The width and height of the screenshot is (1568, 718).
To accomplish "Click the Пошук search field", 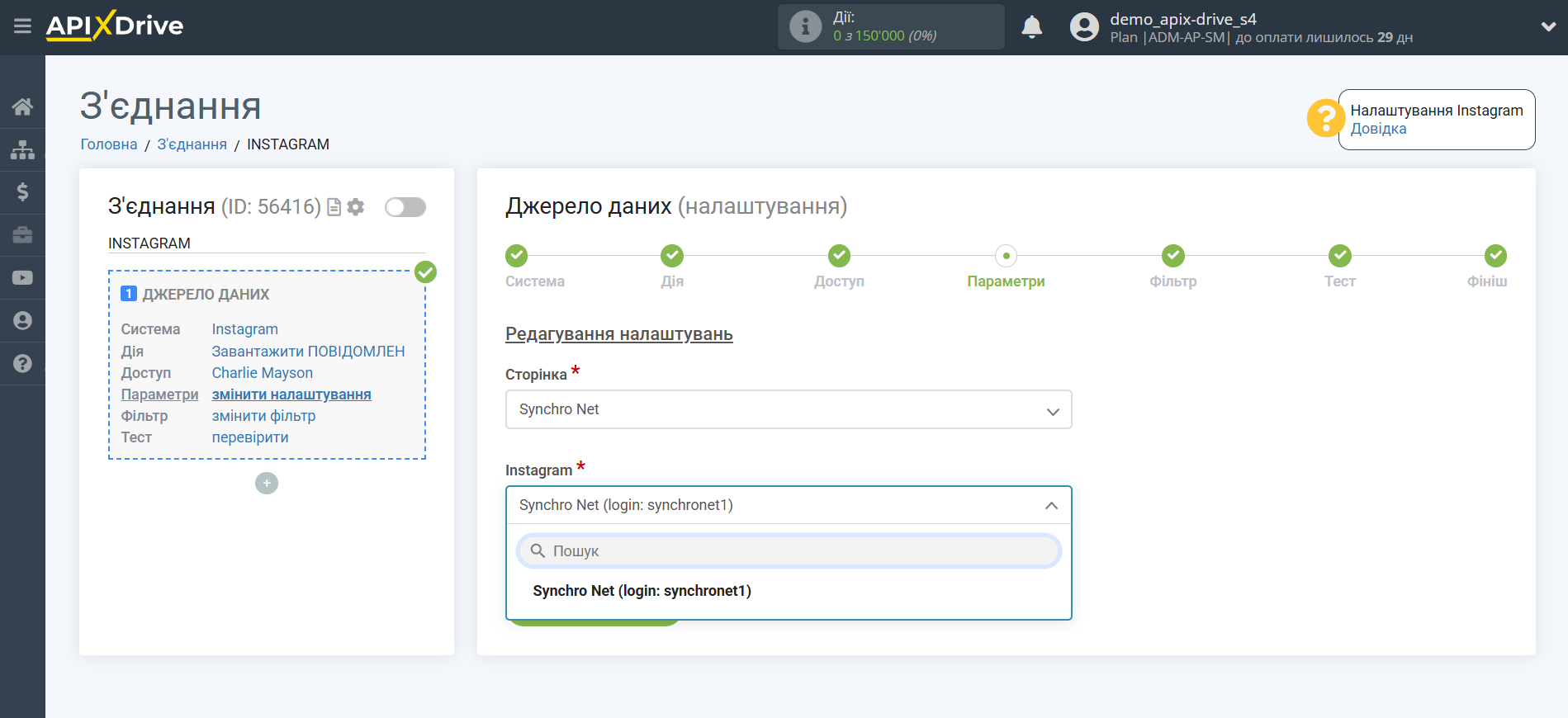I will [788, 551].
